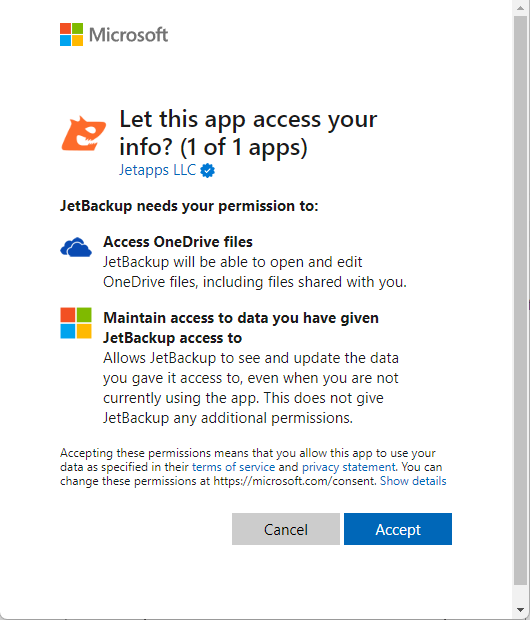Open the privacy statement link
Image resolution: width=530 pixels, height=620 pixels.
[x=348, y=467]
